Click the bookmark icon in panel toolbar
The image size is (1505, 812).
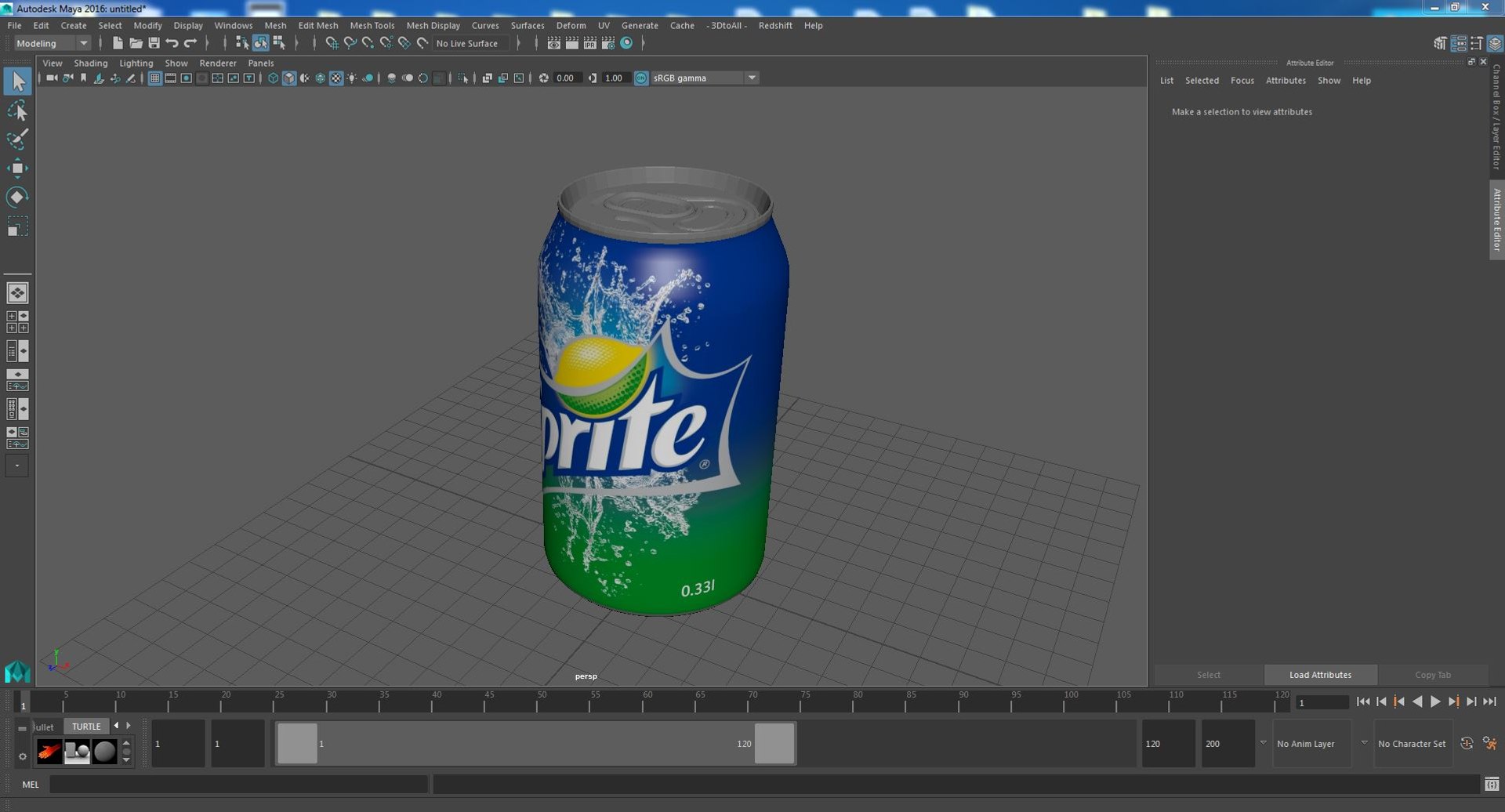coord(83,78)
